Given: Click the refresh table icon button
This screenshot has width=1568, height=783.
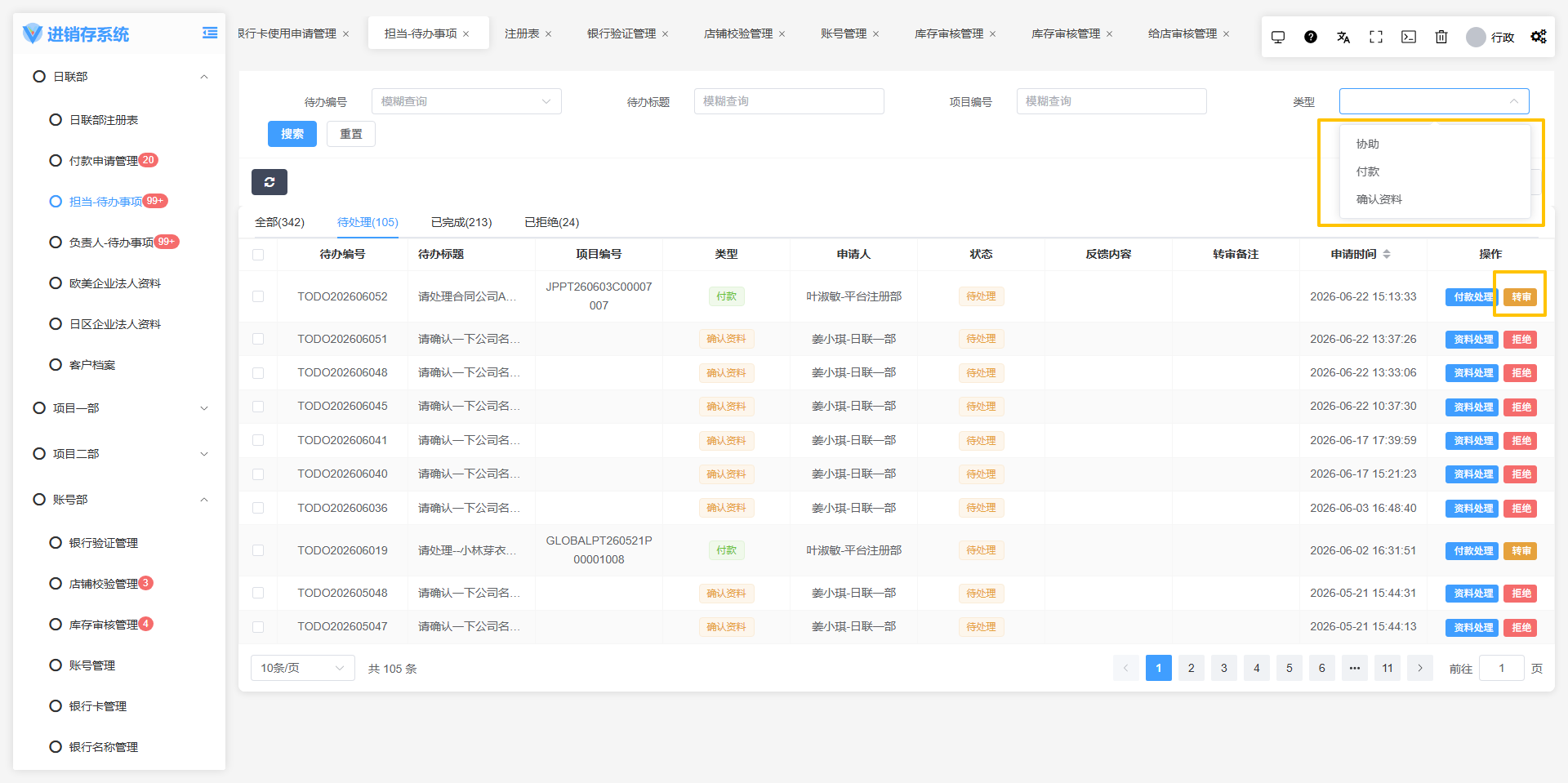Looking at the screenshot, I should pos(269,182).
